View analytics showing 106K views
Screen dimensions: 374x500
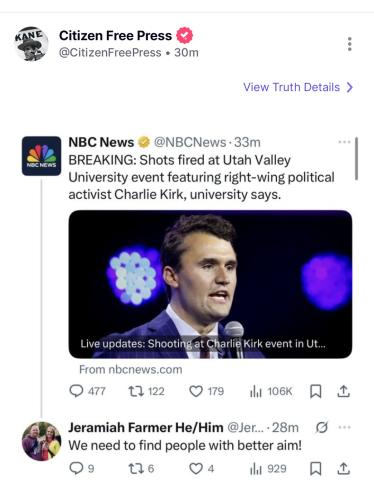[271, 391]
